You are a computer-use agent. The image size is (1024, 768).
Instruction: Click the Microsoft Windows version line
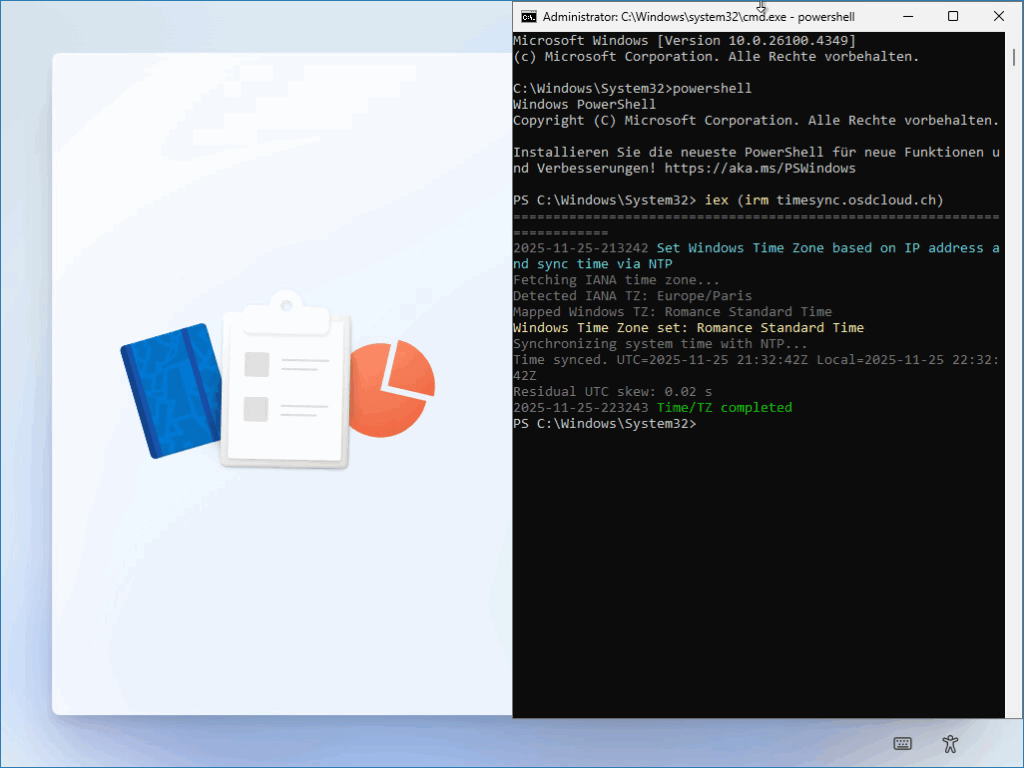684,40
